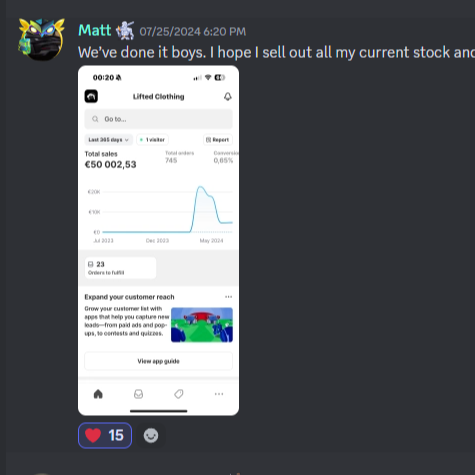Open Matt's username profile link
This screenshot has width=475, height=475.
point(94,31)
